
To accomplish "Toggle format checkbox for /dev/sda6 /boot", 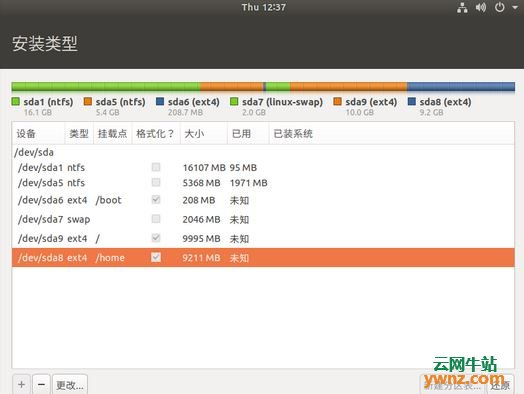I will 156,200.
